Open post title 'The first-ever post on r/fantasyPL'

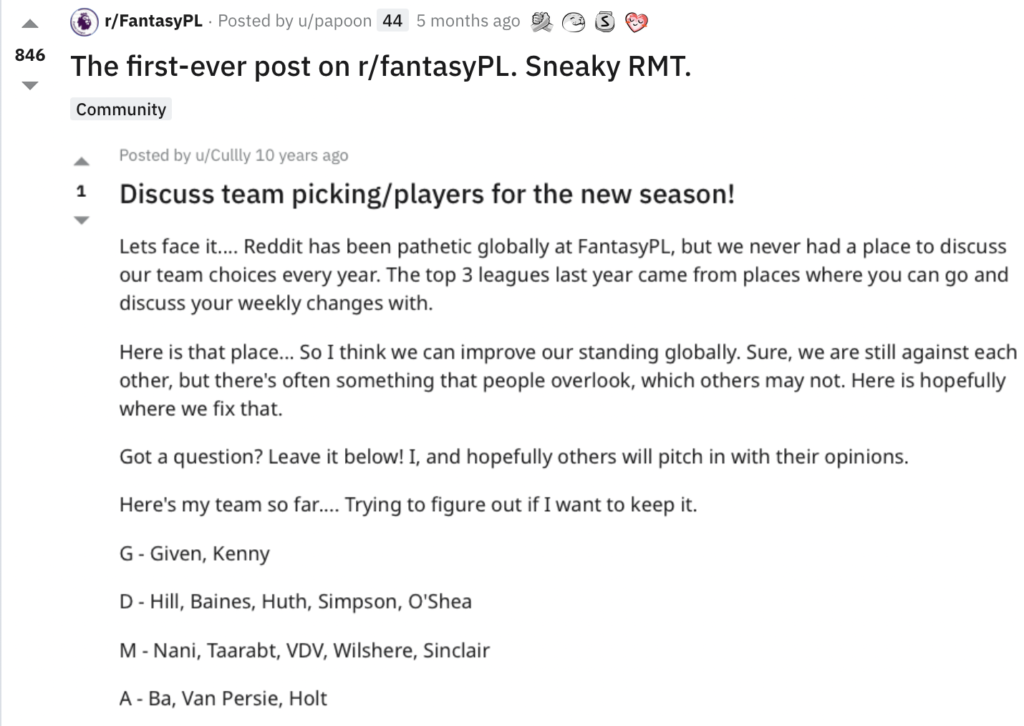380,66
